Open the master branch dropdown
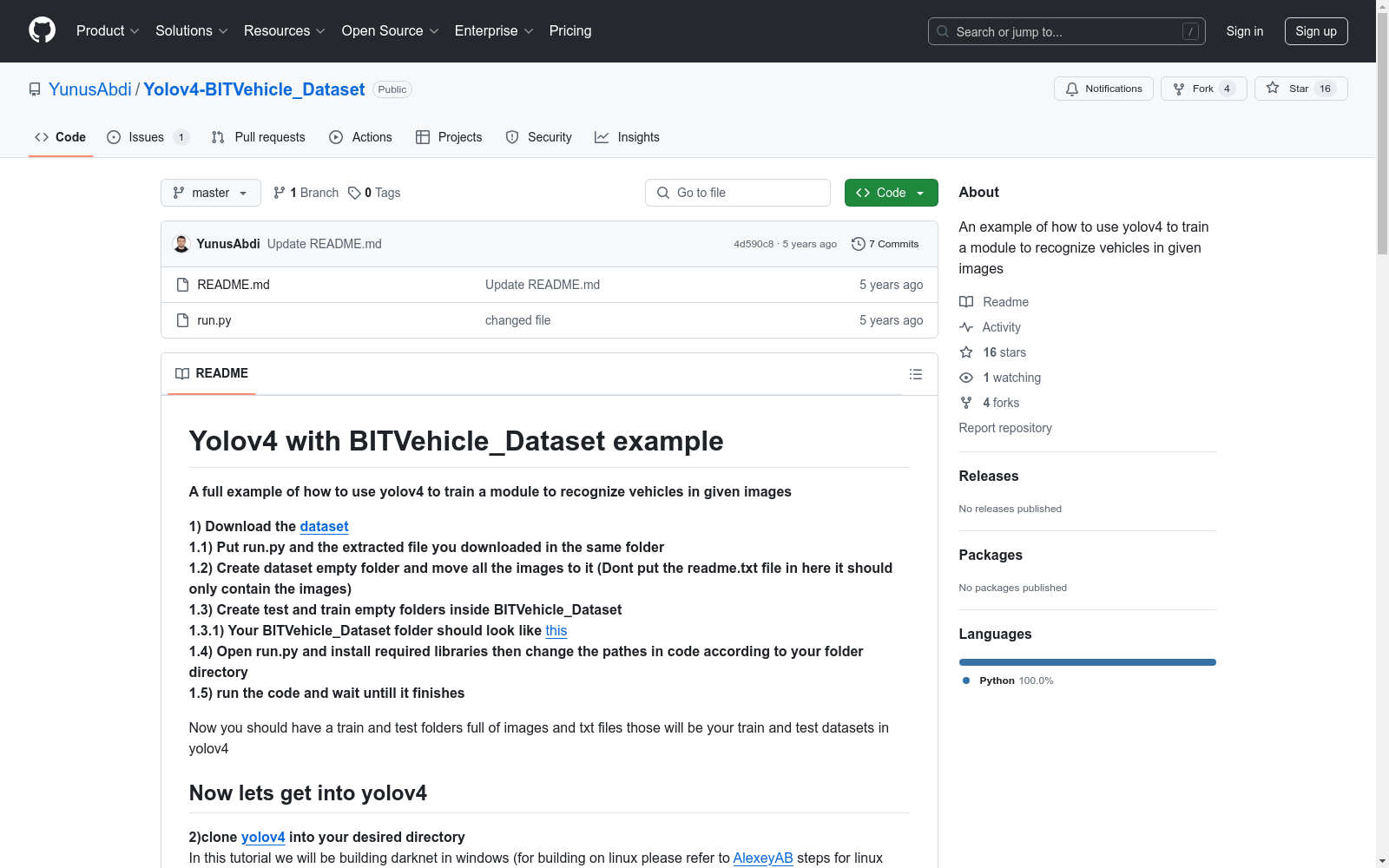This screenshot has height=868, width=1389. click(x=211, y=193)
